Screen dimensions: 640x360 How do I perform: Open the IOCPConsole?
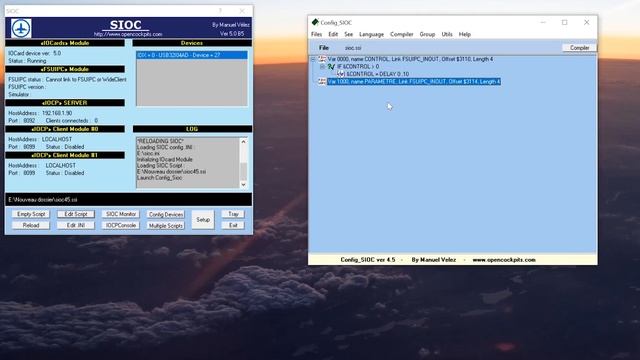(x=121, y=225)
